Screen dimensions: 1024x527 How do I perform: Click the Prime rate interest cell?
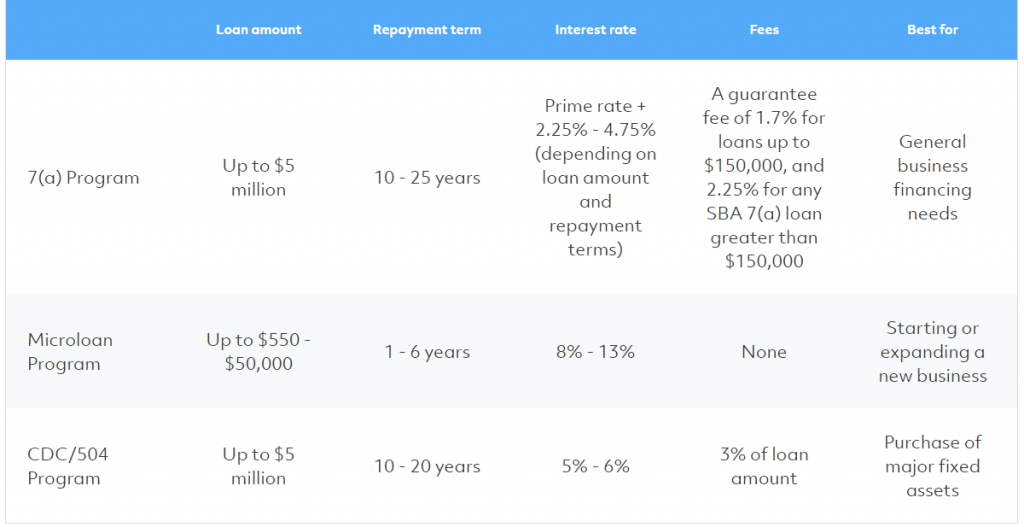click(x=596, y=178)
